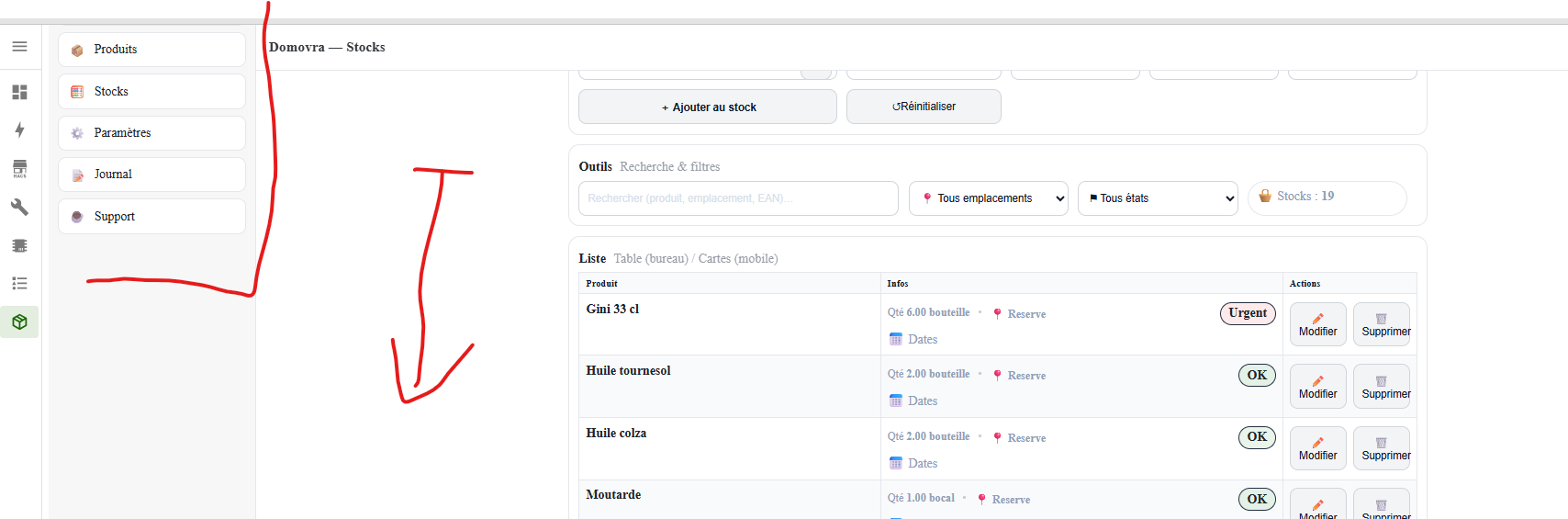Click the Reserve pin icon for Huile colza

[x=997, y=438]
